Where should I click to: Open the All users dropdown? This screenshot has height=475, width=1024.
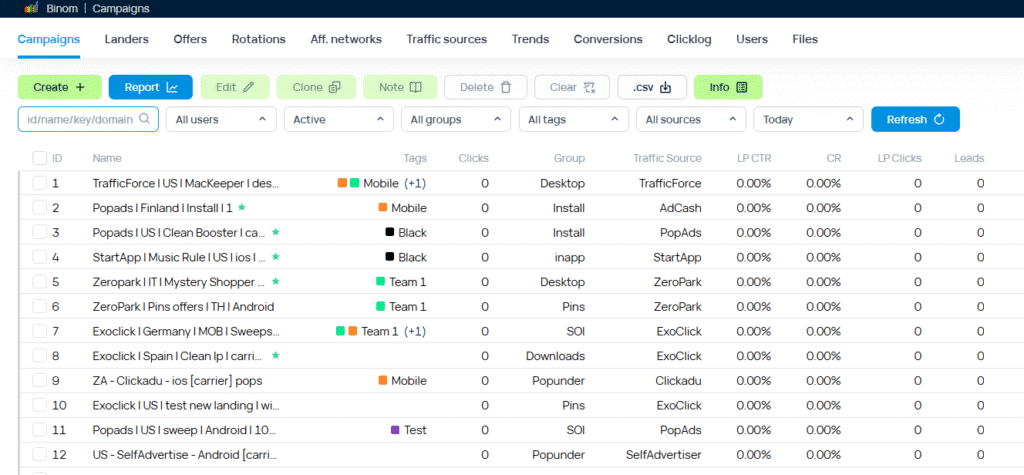(221, 120)
